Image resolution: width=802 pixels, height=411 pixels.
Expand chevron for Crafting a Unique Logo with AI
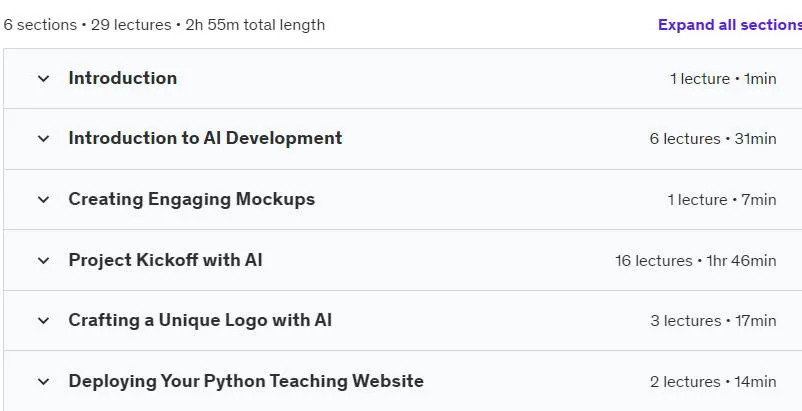point(43,321)
